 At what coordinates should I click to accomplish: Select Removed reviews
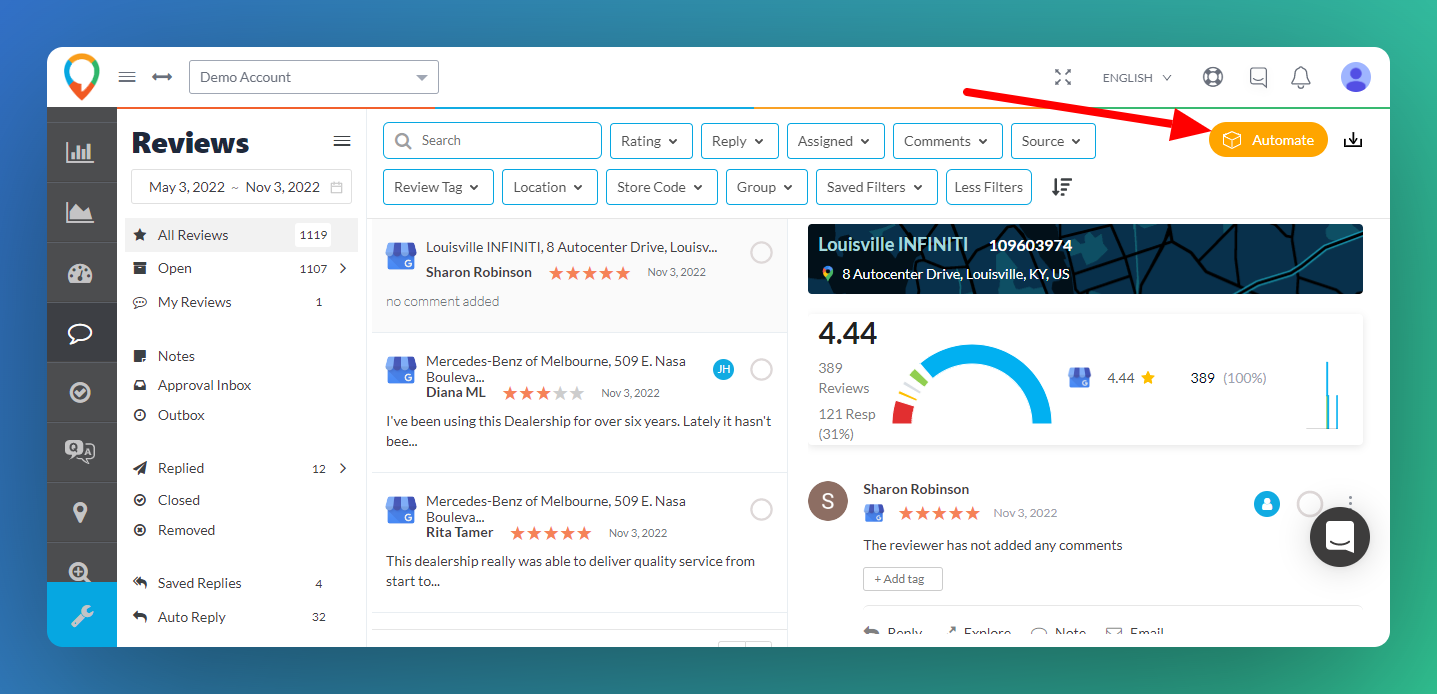186,530
